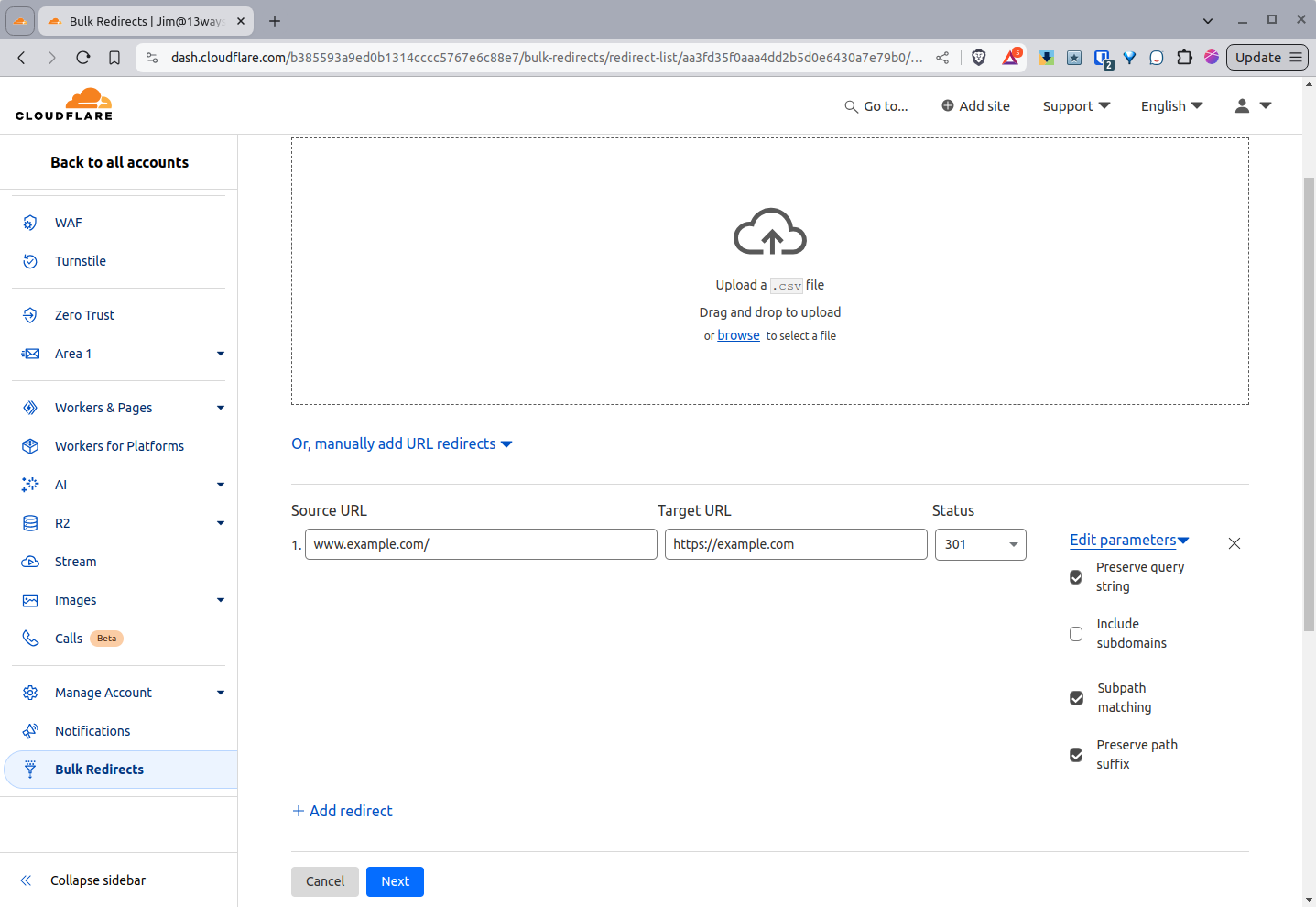This screenshot has width=1316, height=907.
Task: Select Stream in the sidebar
Action: coord(74,561)
